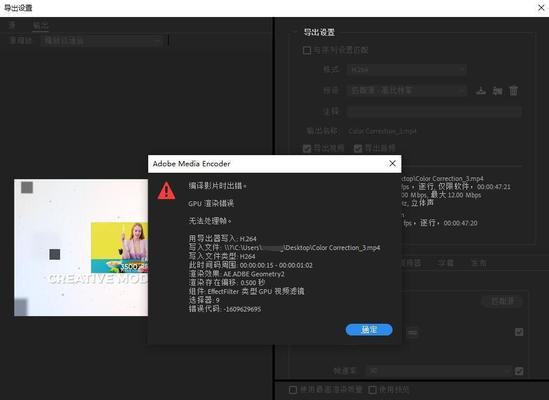Close the 导出设置 window

[x=541, y=7]
